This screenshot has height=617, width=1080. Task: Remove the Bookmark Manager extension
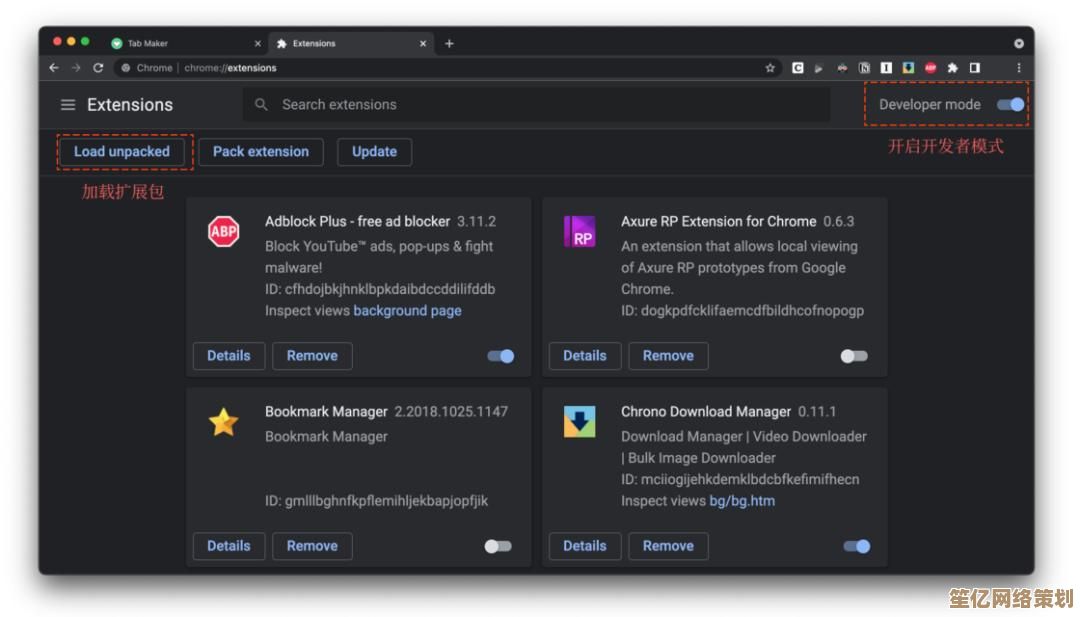[312, 546]
